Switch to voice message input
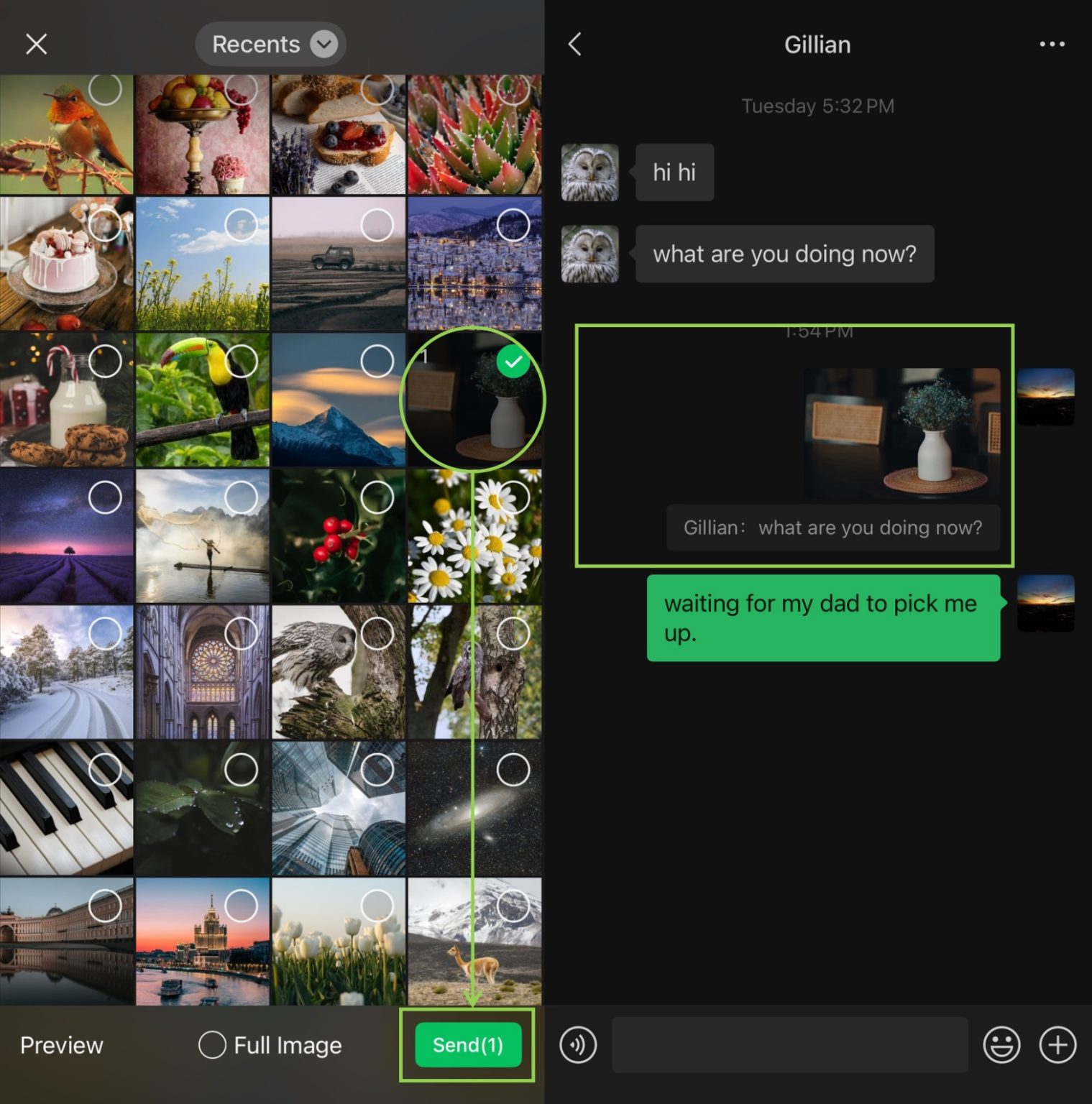The width and height of the screenshot is (1092, 1104). pyautogui.click(x=577, y=1045)
